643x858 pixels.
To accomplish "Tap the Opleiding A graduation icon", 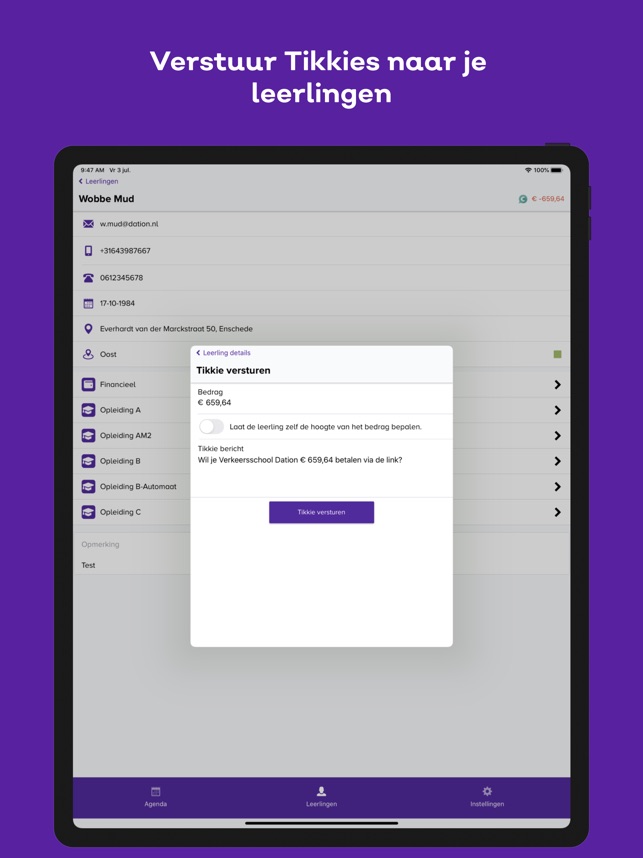I will tap(88, 410).
